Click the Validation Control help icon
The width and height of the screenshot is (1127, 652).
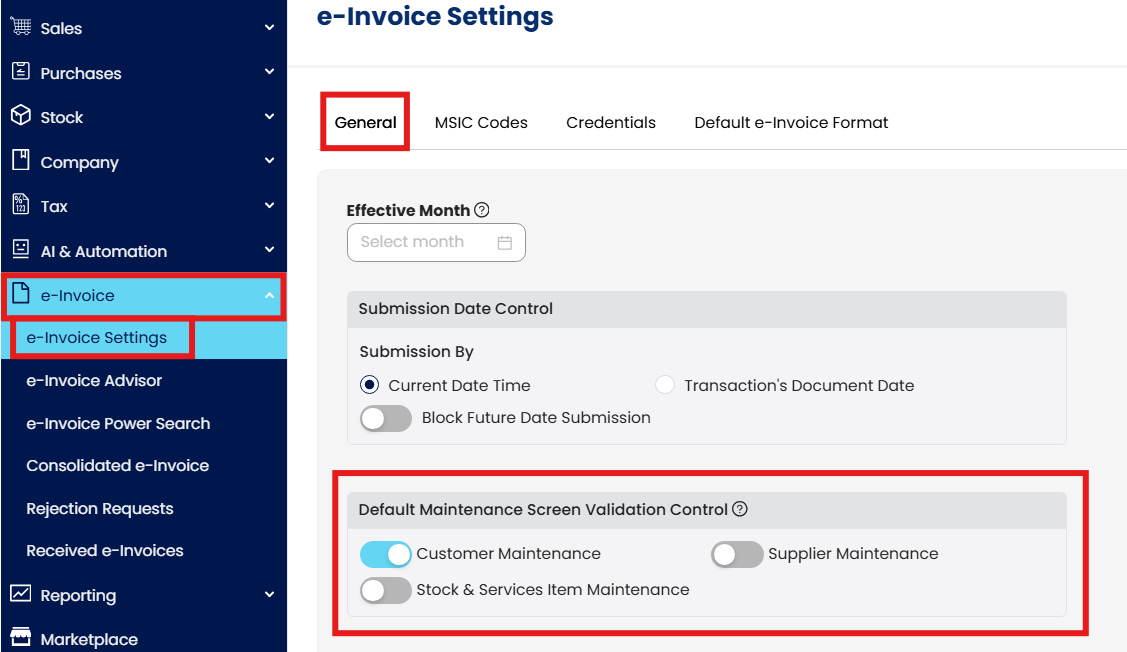coord(740,509)
